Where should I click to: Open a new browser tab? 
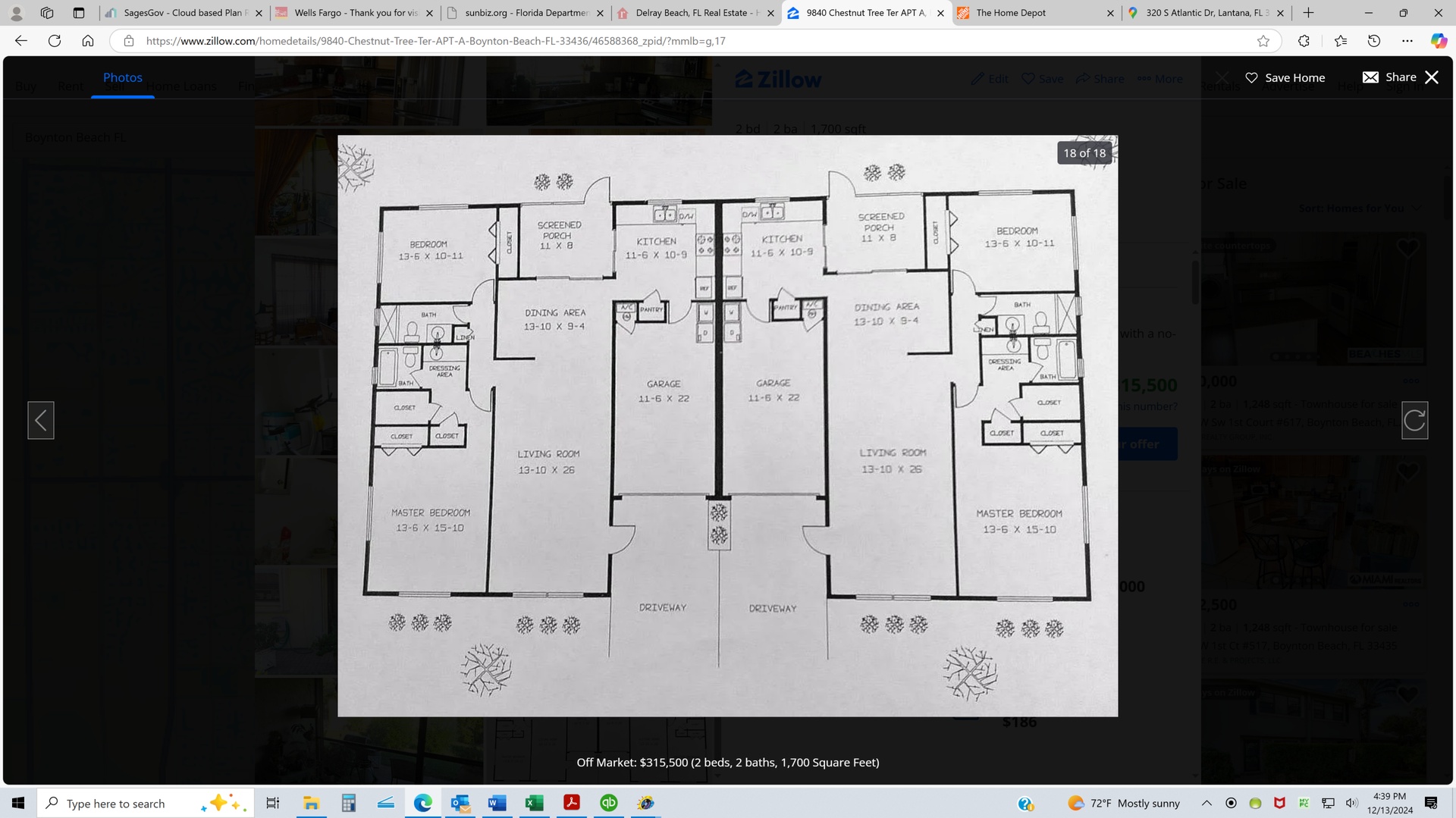[x=1309, y=13]
